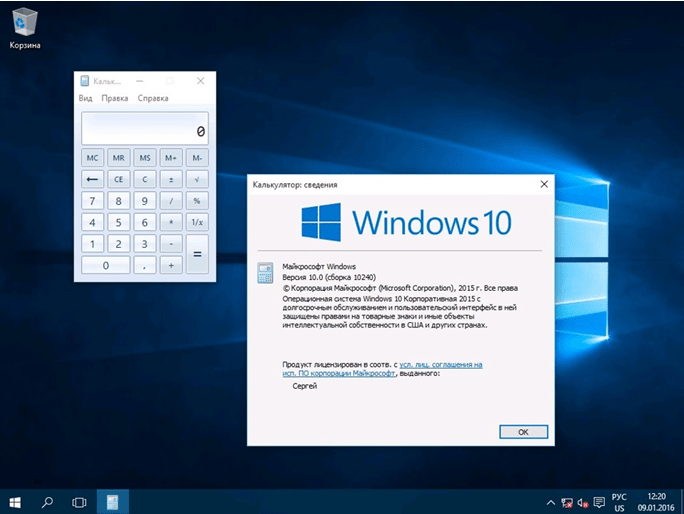
Task: Click the Start button on the taskbar
Action: pos(16,500)
